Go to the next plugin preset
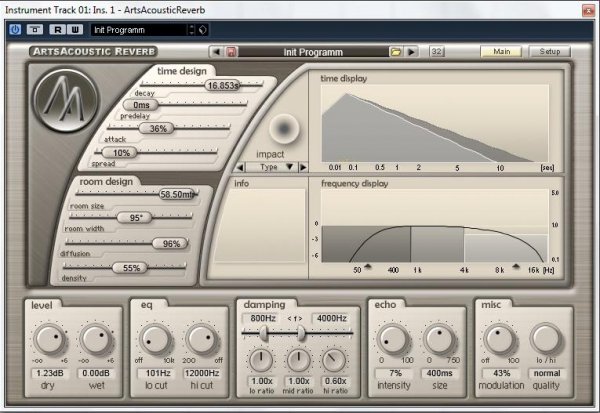 411,52
